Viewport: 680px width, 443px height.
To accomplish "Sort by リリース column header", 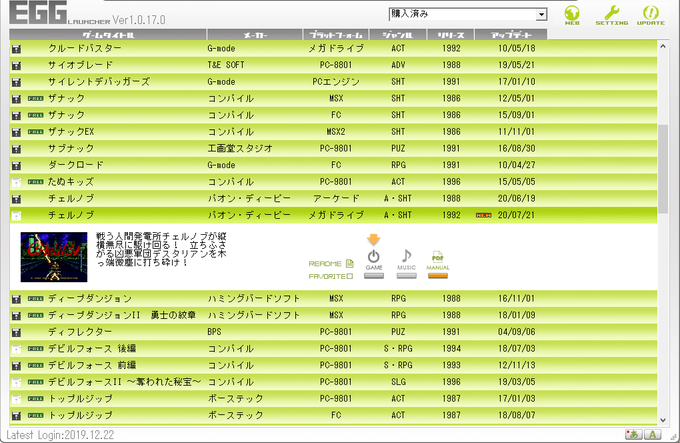I will (451, 35).
